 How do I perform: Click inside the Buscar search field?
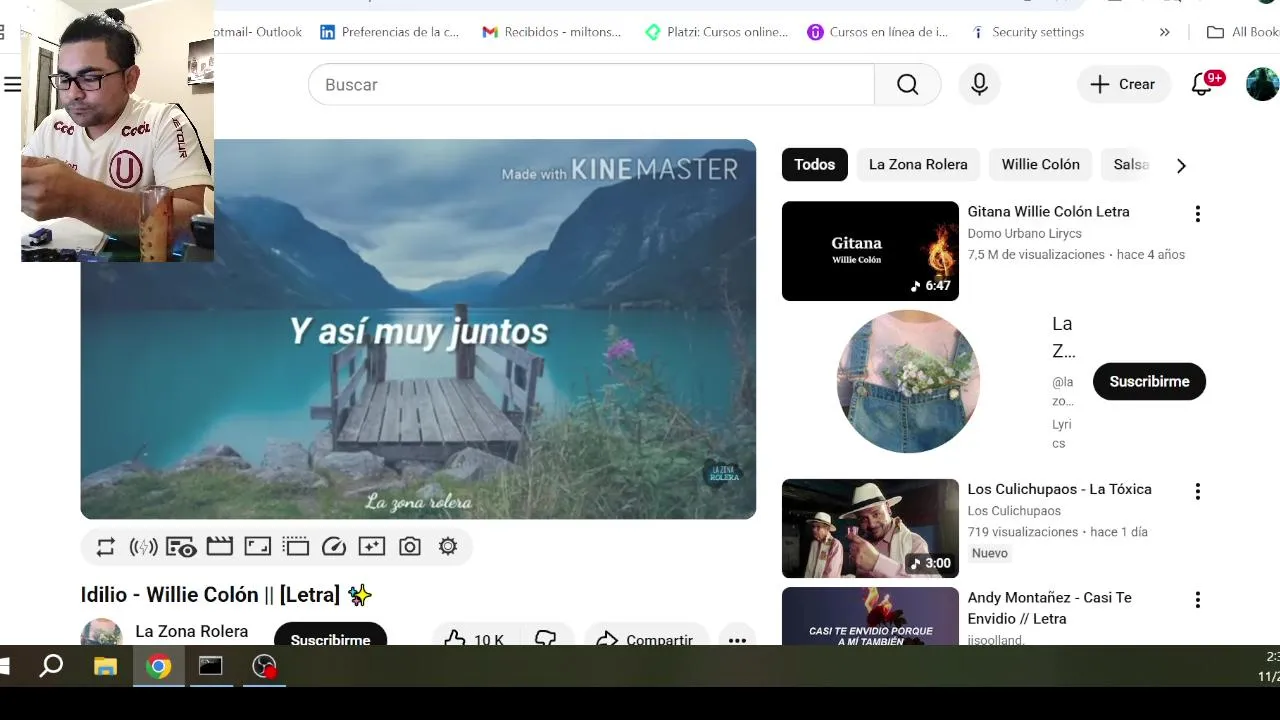click(x=591, y=85)
